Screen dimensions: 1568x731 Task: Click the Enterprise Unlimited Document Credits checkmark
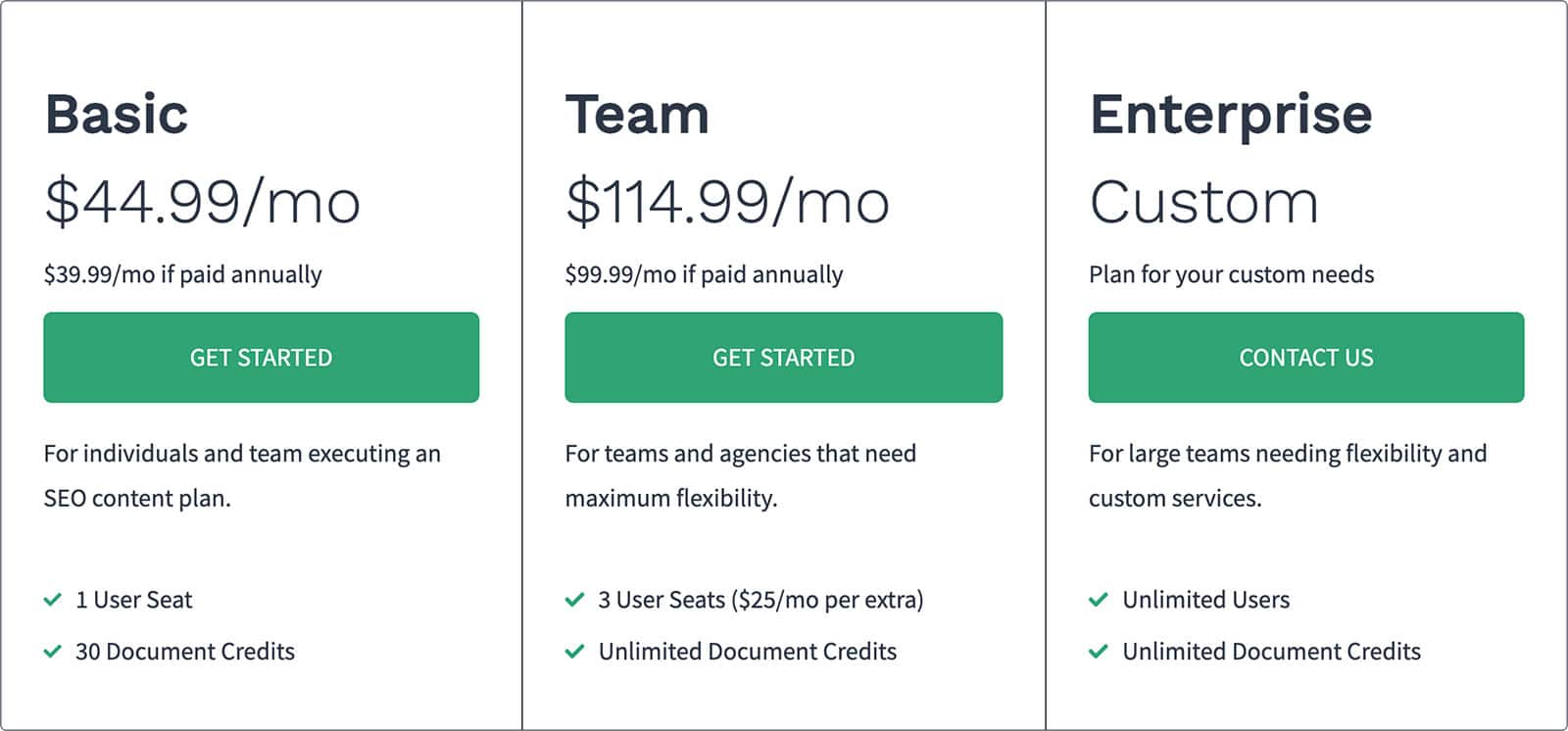tap(1099, 652)
